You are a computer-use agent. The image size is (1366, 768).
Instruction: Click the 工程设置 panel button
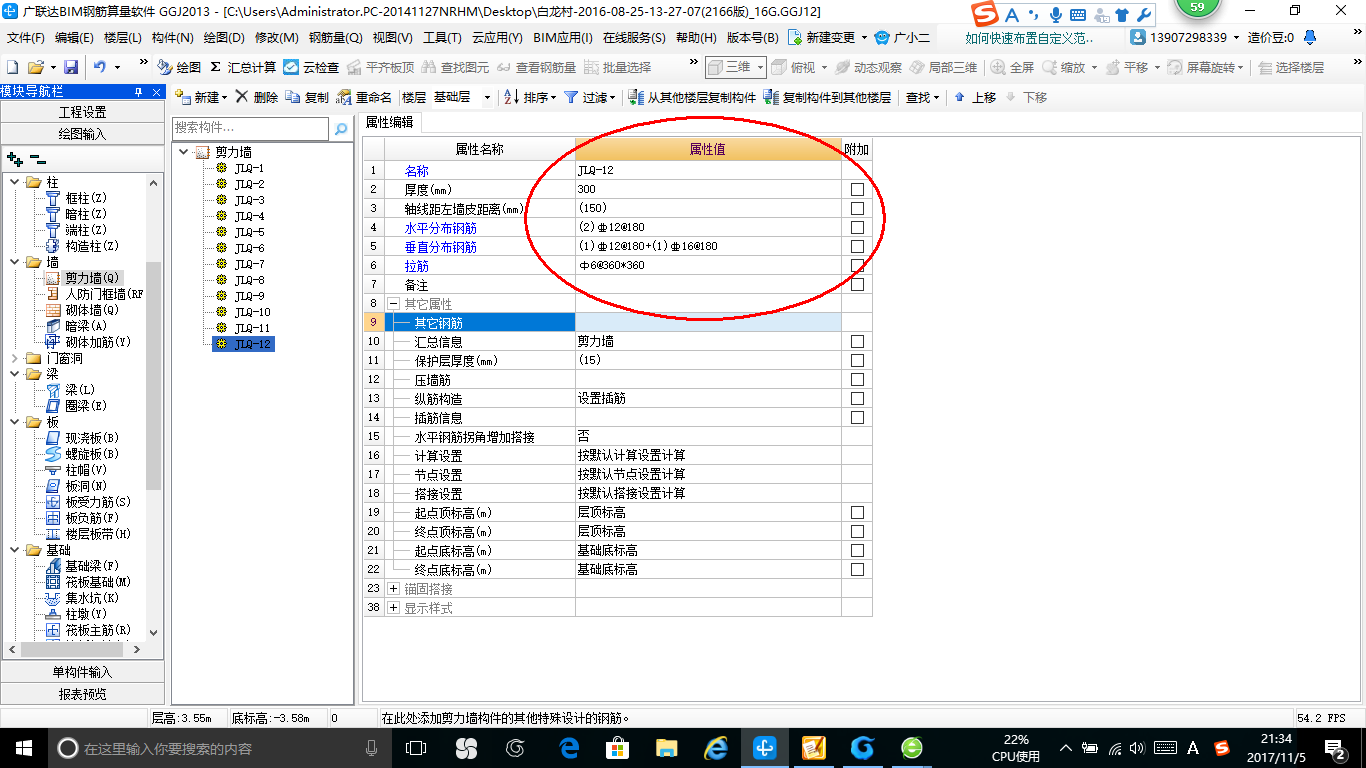tap(82, 112)
